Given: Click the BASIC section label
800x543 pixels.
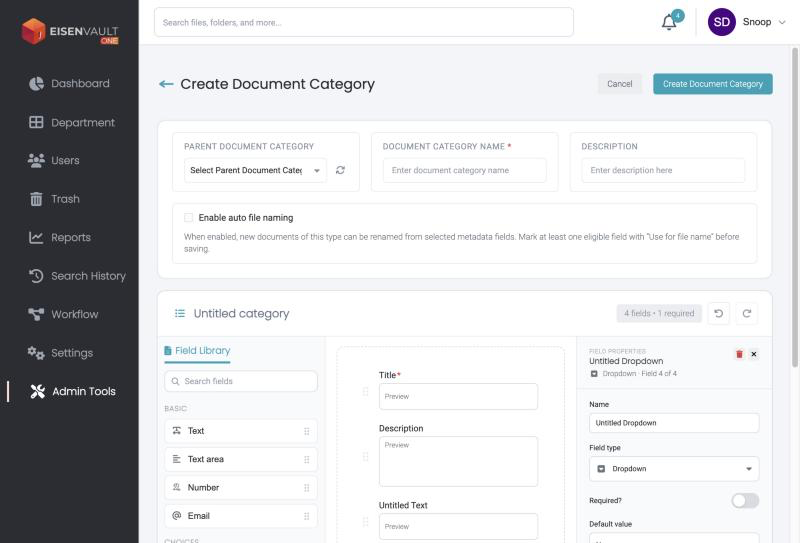Looking at the screenshot, I should (176, 408).
